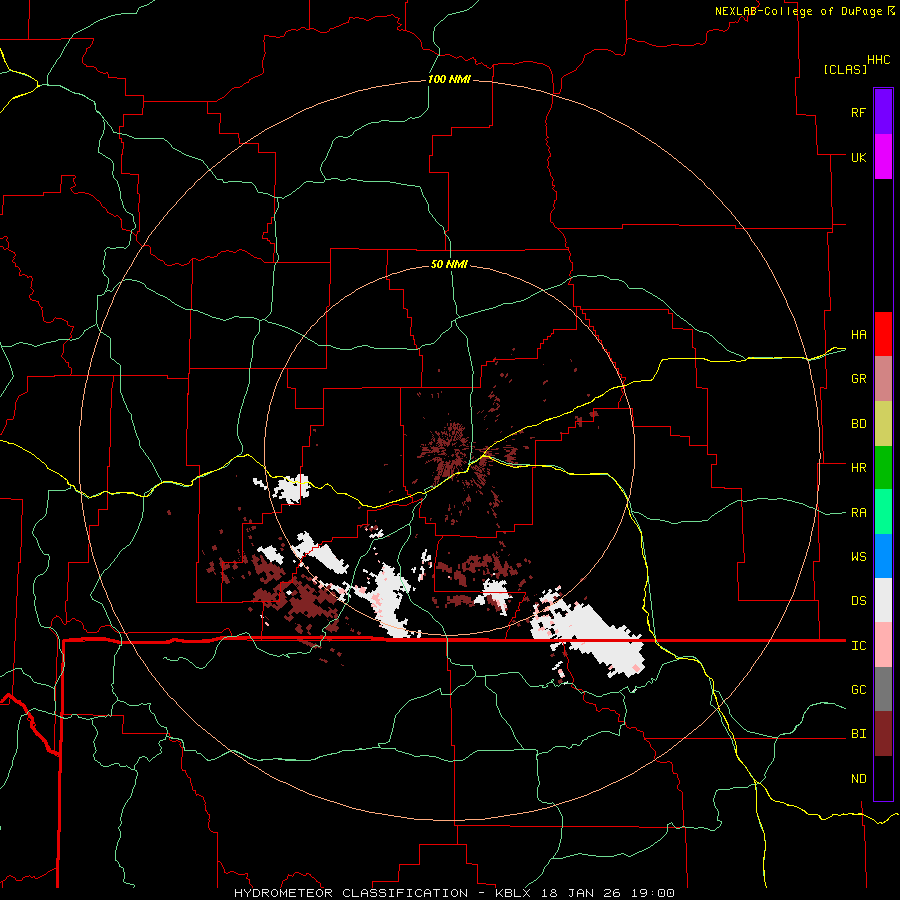The image size is (900, 900).
Task: Click the GR dusty pink legend swatch
Action: (x=883, y=379)
